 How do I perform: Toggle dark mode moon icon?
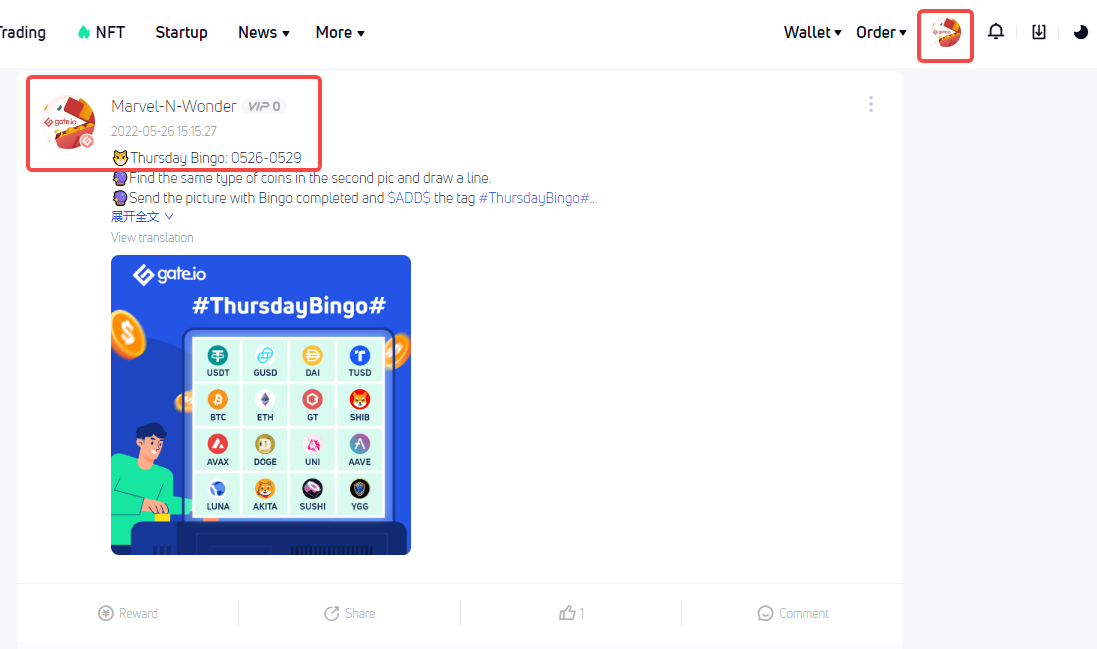pyautogui.click(x=1081, y=32)
